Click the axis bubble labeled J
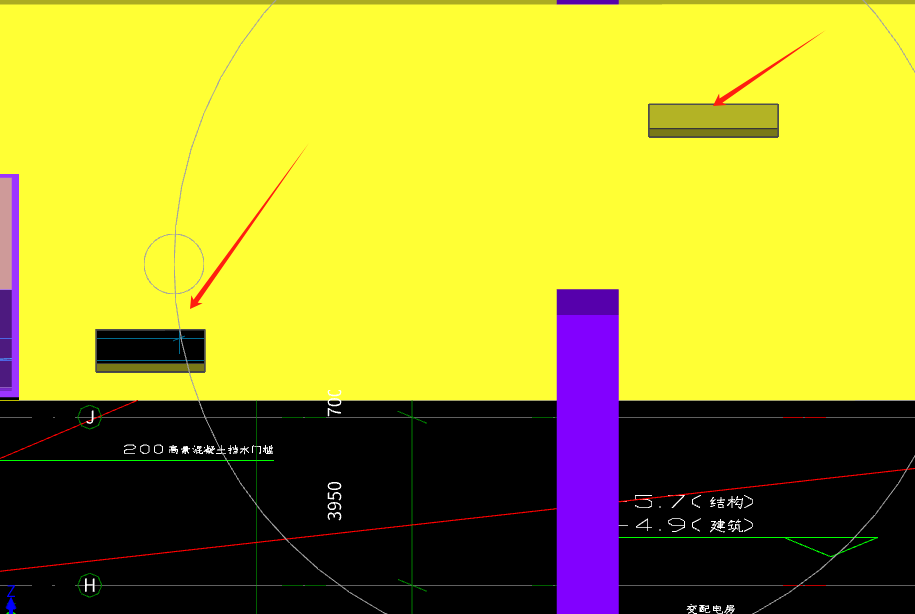 pos(90,417)
